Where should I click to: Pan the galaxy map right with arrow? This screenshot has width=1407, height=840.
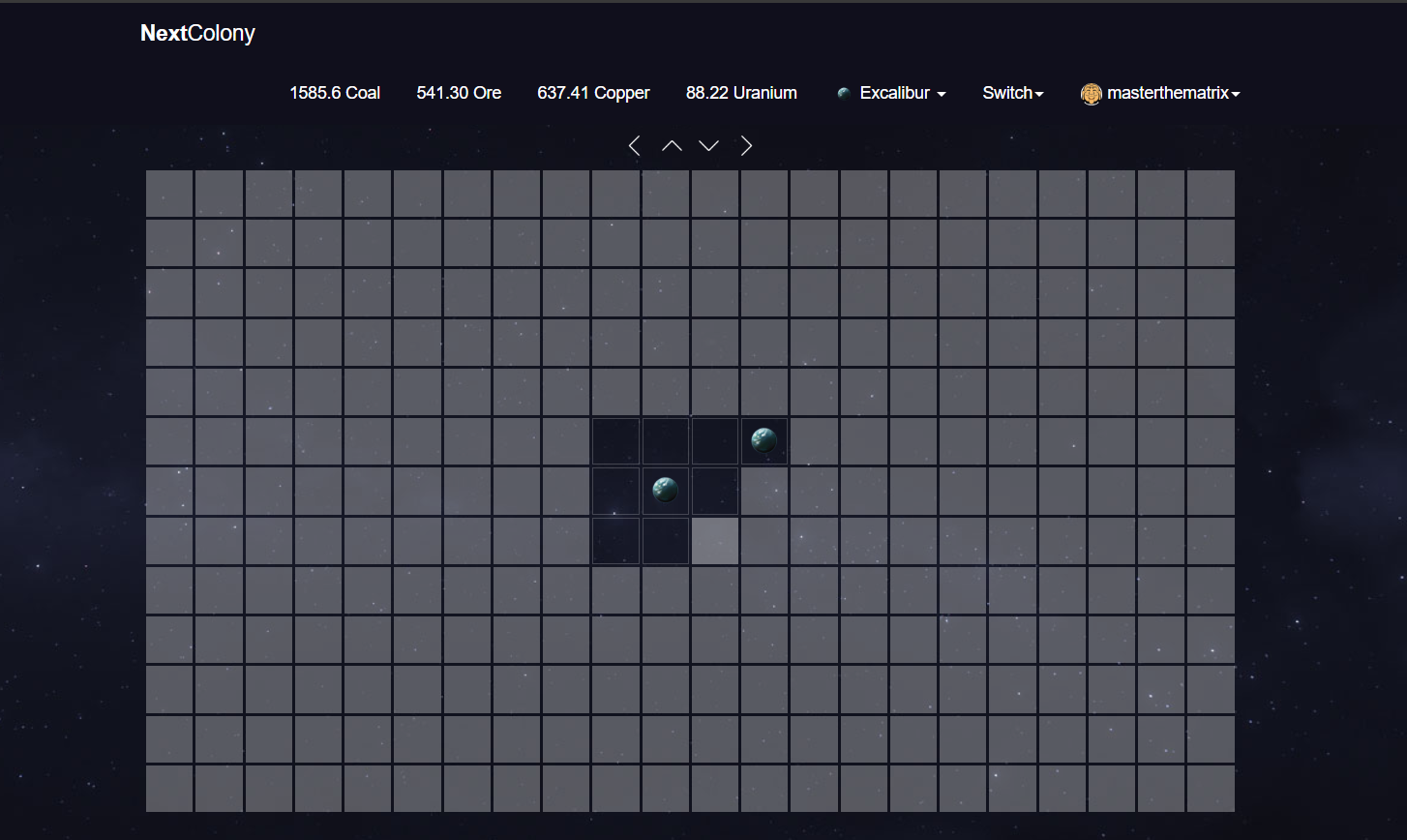(746, 146)
